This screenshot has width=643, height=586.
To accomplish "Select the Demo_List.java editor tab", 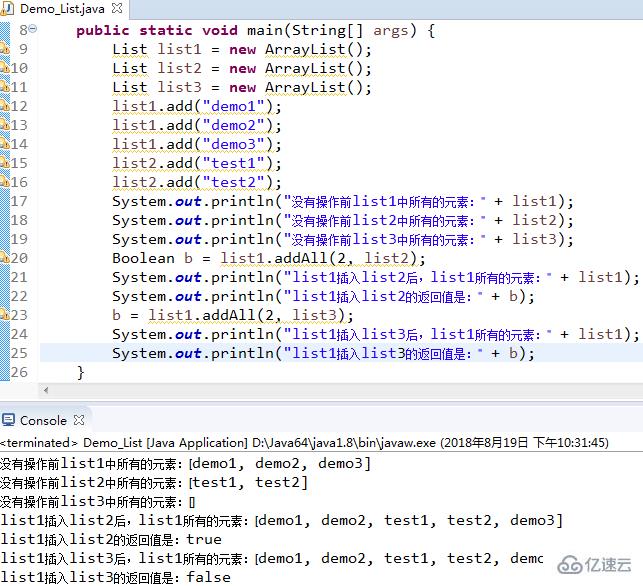I will click(x=64, y=9).
